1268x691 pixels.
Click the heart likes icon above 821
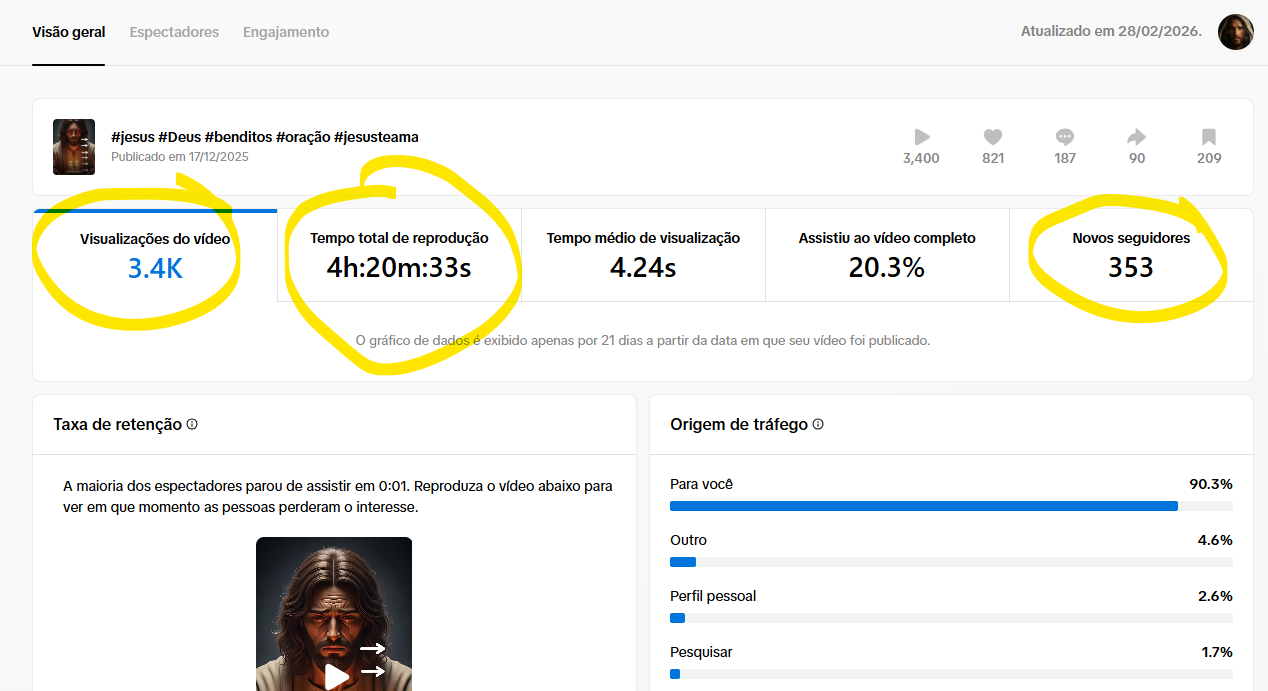click(993, 137)
